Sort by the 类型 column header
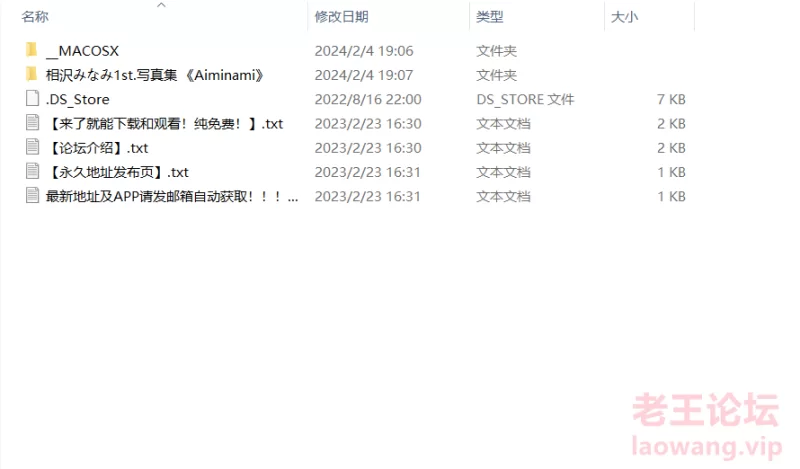Image resolution: width=800 pixels, height=469 pixels. (490, 17)
